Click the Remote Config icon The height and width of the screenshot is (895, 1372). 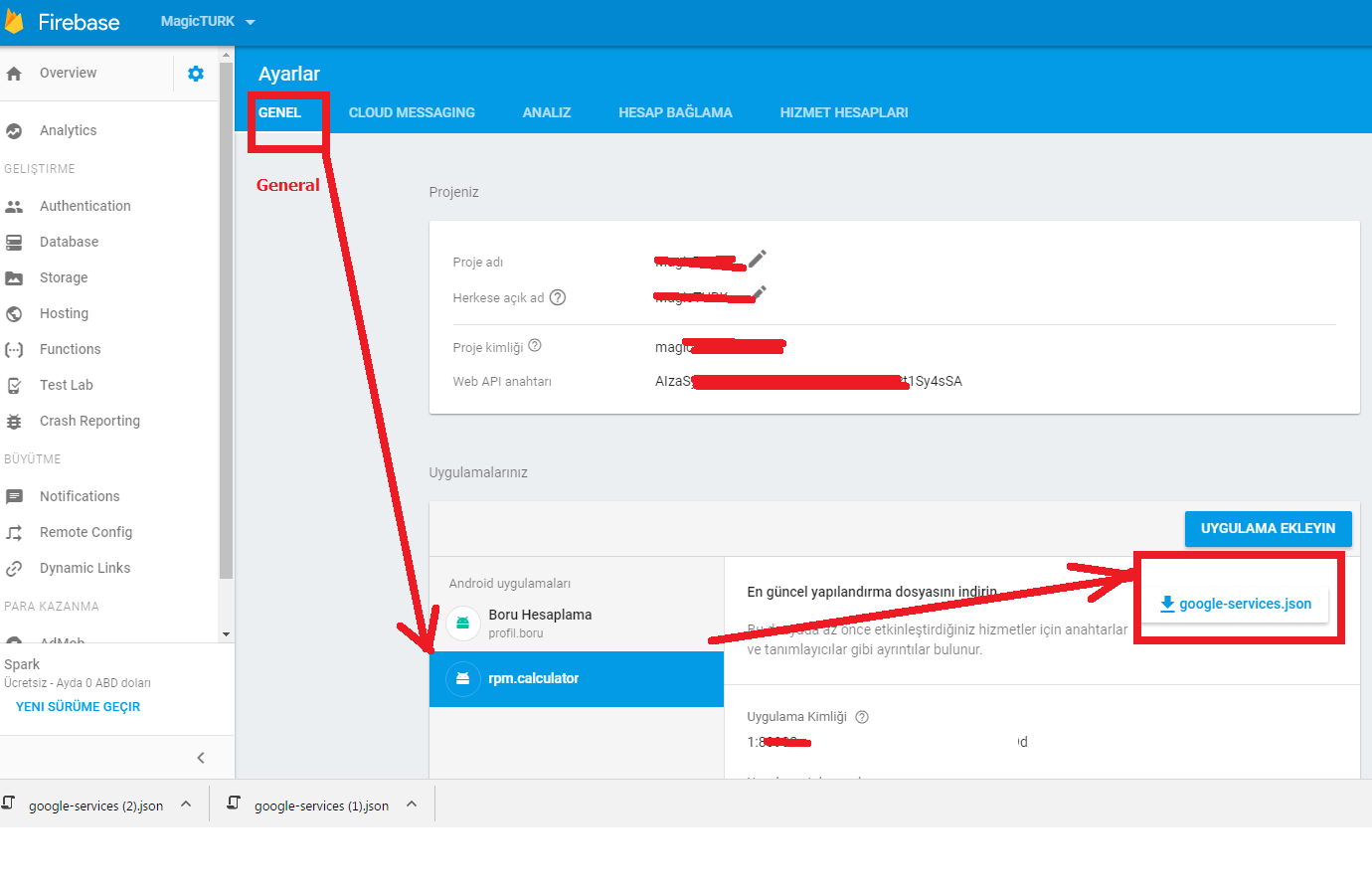tap(14, 533)
